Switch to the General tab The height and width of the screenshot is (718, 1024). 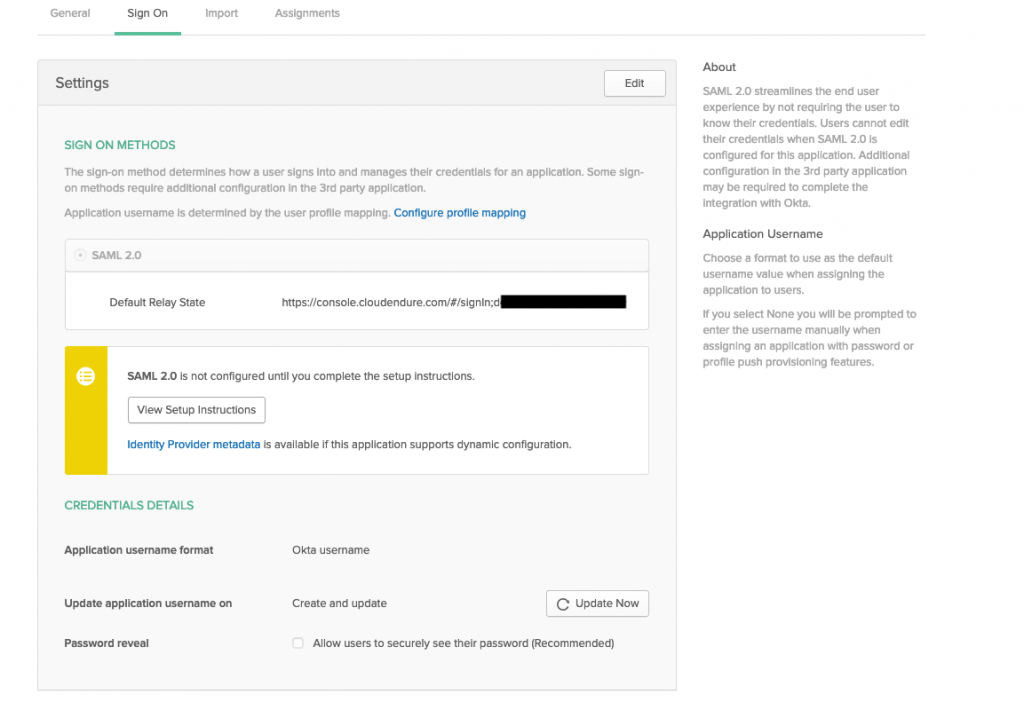(69, 13)
